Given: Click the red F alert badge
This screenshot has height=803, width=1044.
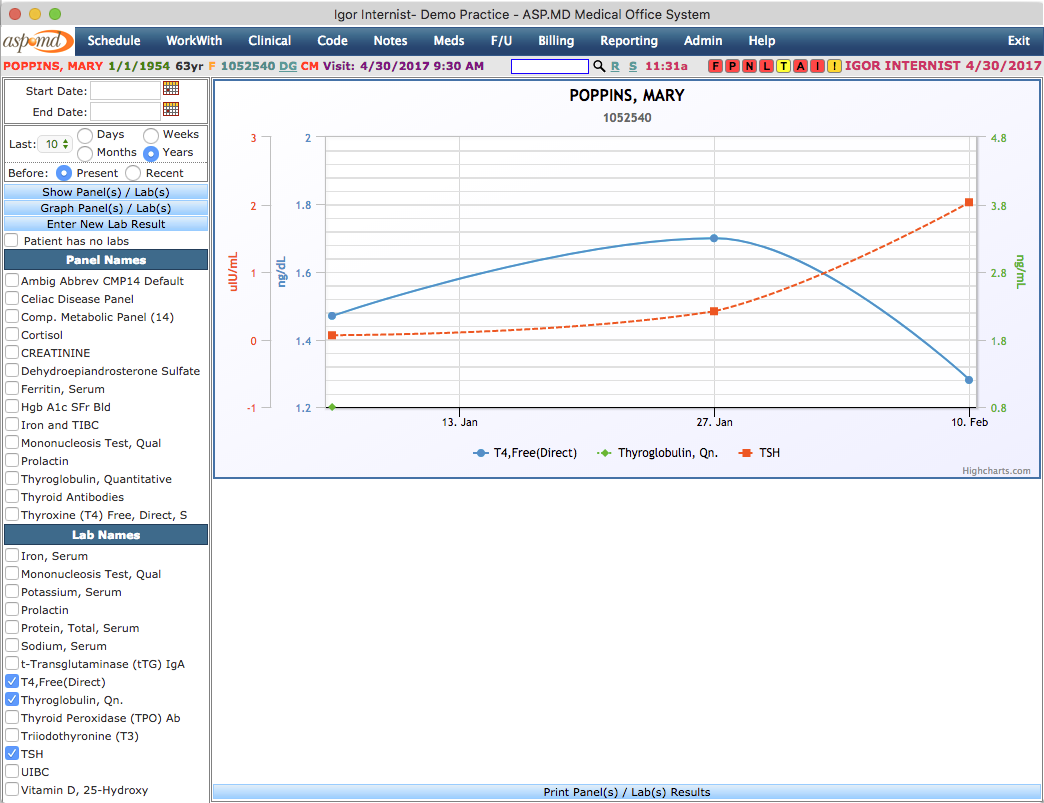Looking at the screenshot, I should point(716,67).
